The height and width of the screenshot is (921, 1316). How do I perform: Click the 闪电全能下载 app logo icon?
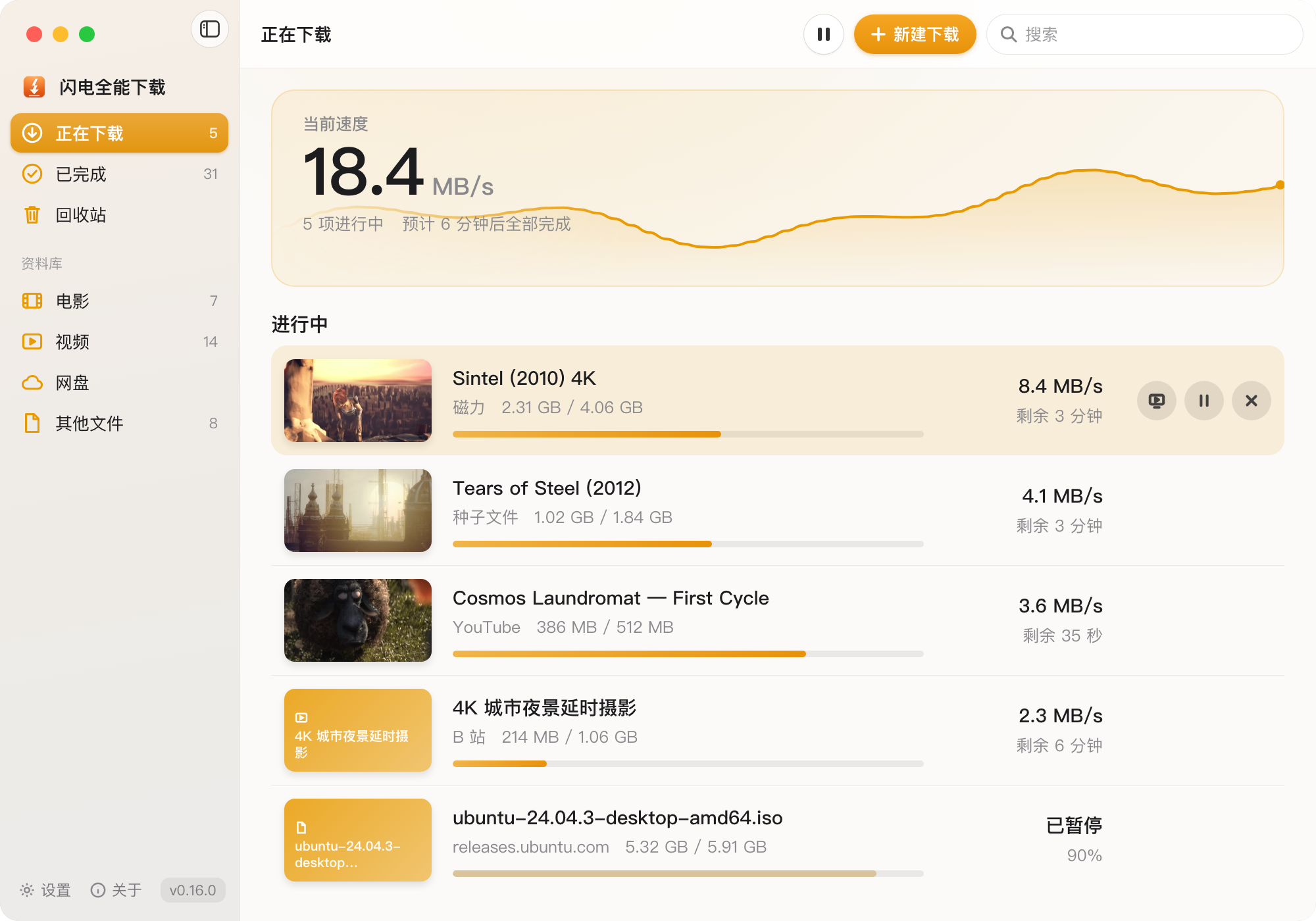click(34, 87)
